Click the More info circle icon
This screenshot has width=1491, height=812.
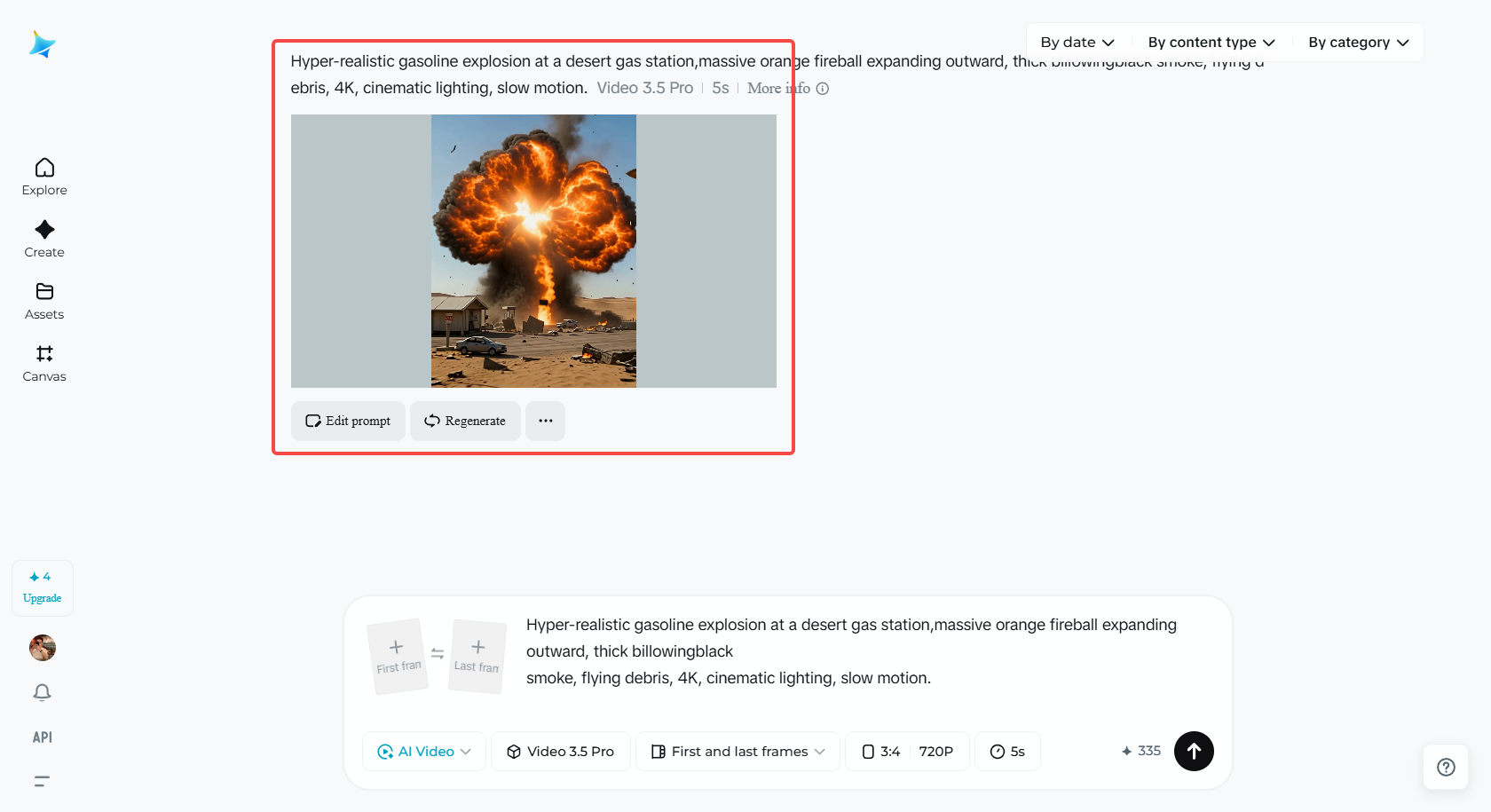(x=824, y=89)
